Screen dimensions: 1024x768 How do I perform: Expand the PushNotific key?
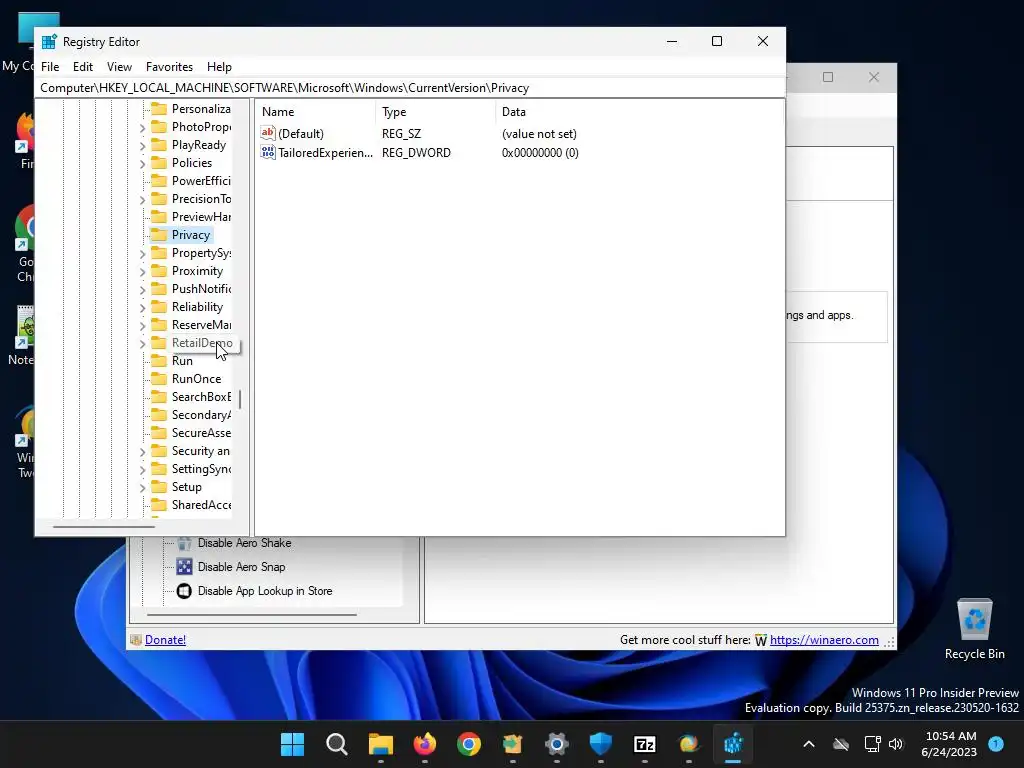point(142,289)
